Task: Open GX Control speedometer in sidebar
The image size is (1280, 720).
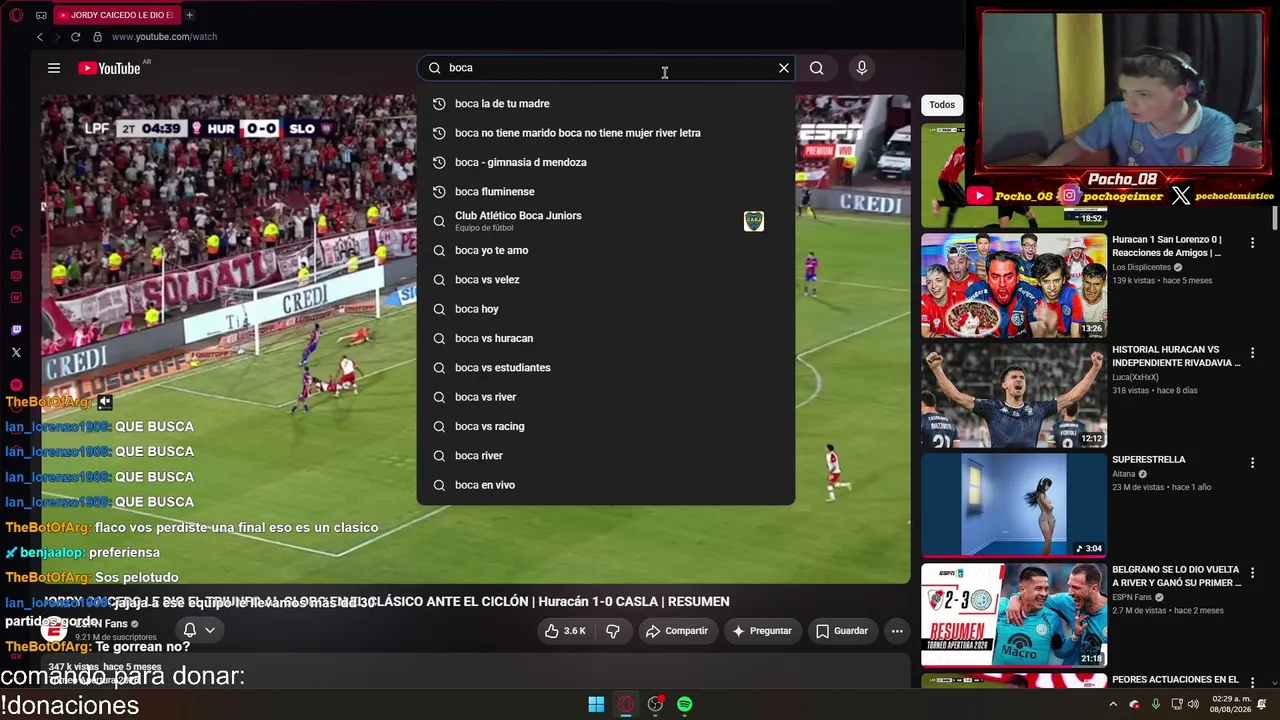Action: click(x=16, y=232)
